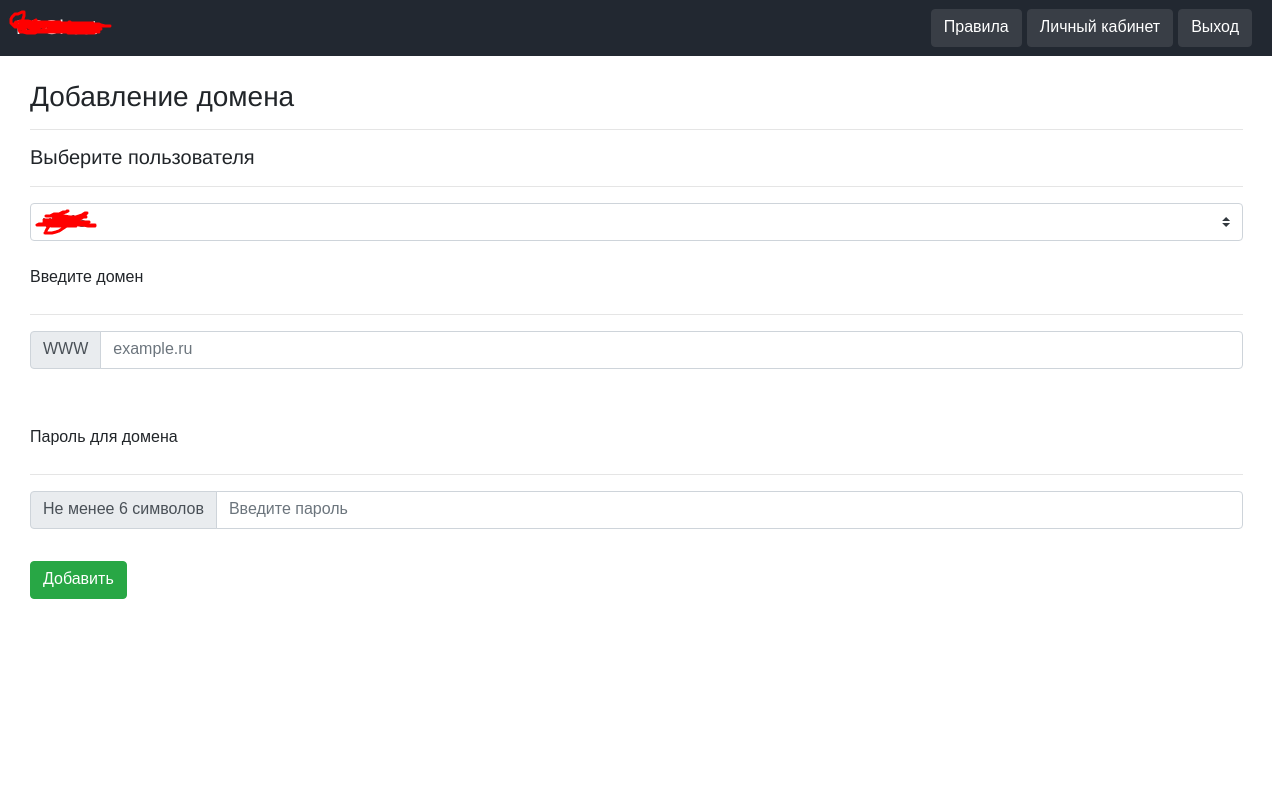This screenshot has height=799, width=1272.
Task: Click the Выберите пользователя subheading
Action: (142, 158)
